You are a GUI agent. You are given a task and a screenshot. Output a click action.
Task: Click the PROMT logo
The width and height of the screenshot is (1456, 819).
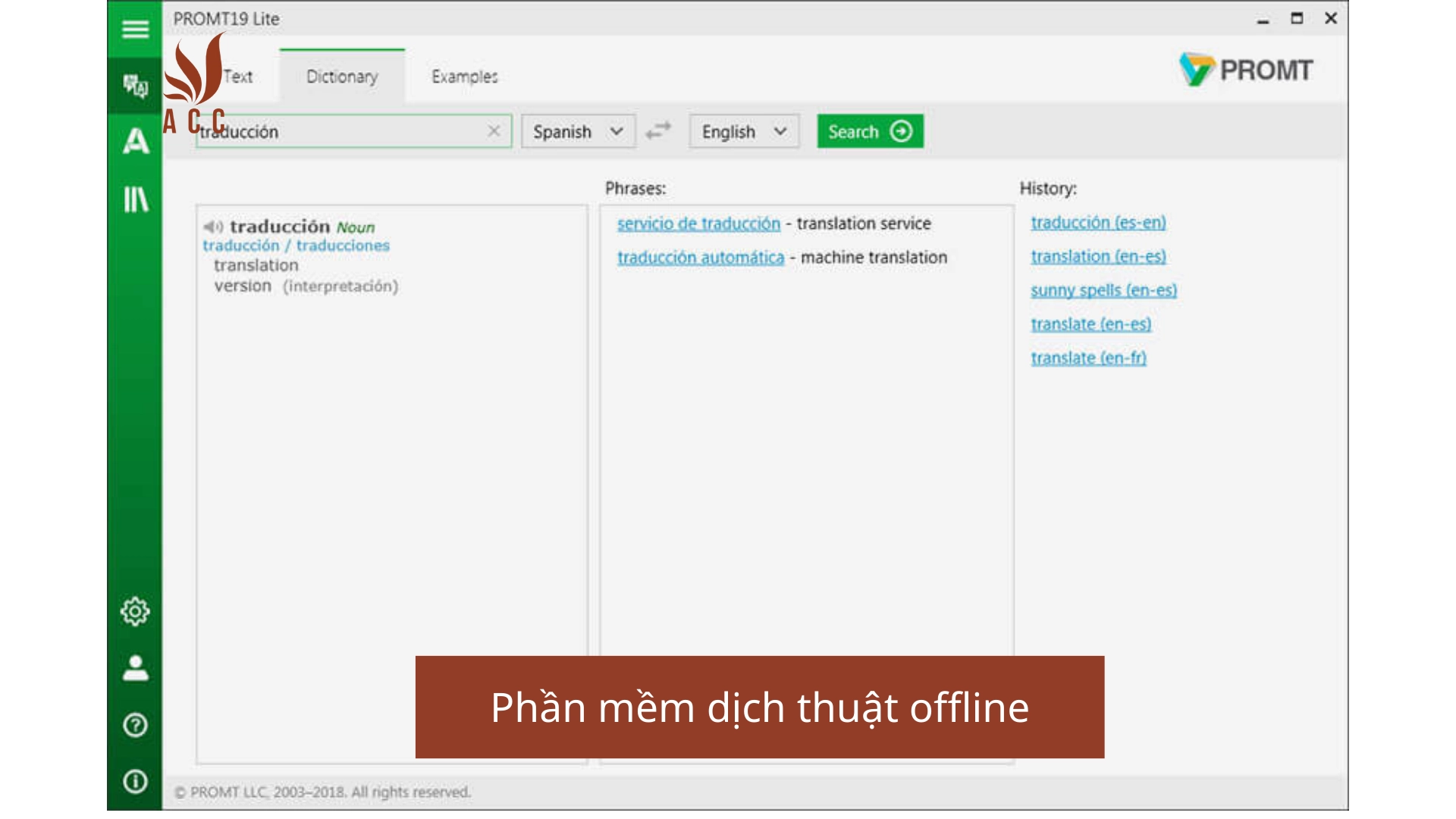(x=1246, y=70)
